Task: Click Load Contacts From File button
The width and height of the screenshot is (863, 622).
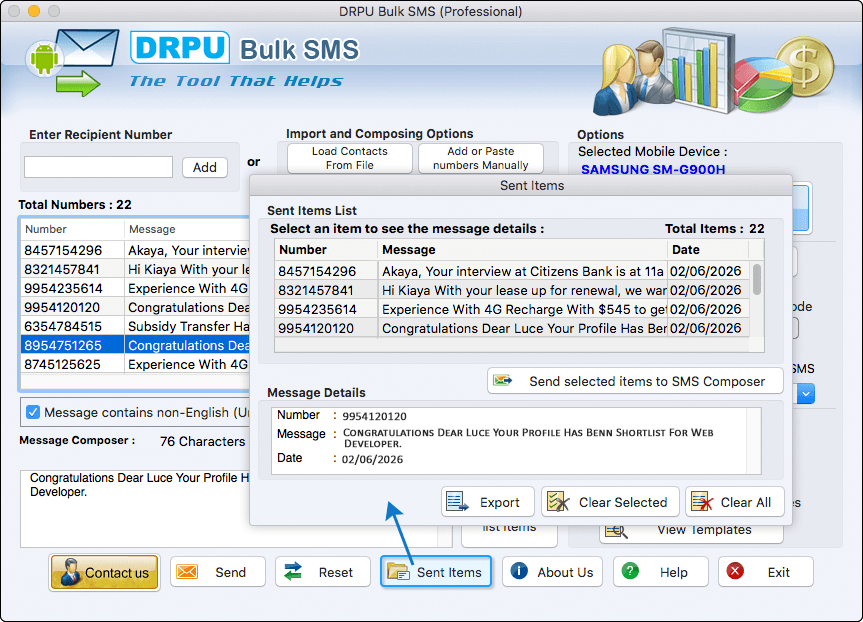Action: click(x=349, y=158)
